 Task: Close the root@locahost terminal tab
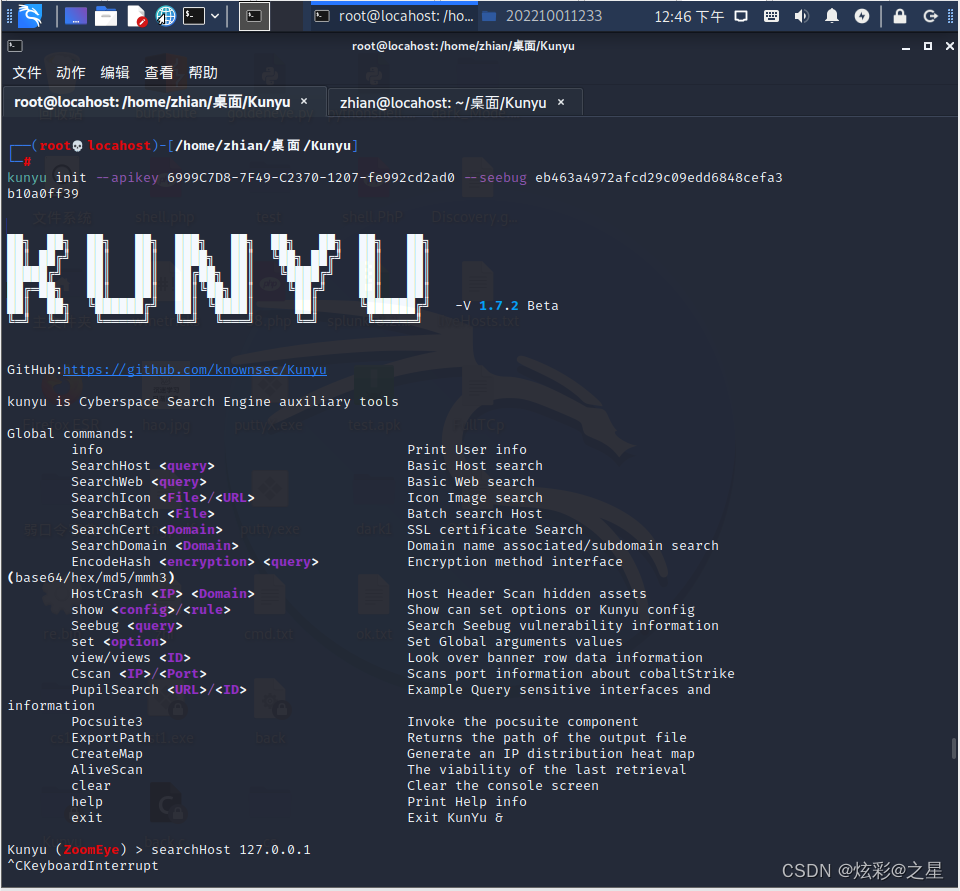(x=304, y=102)
